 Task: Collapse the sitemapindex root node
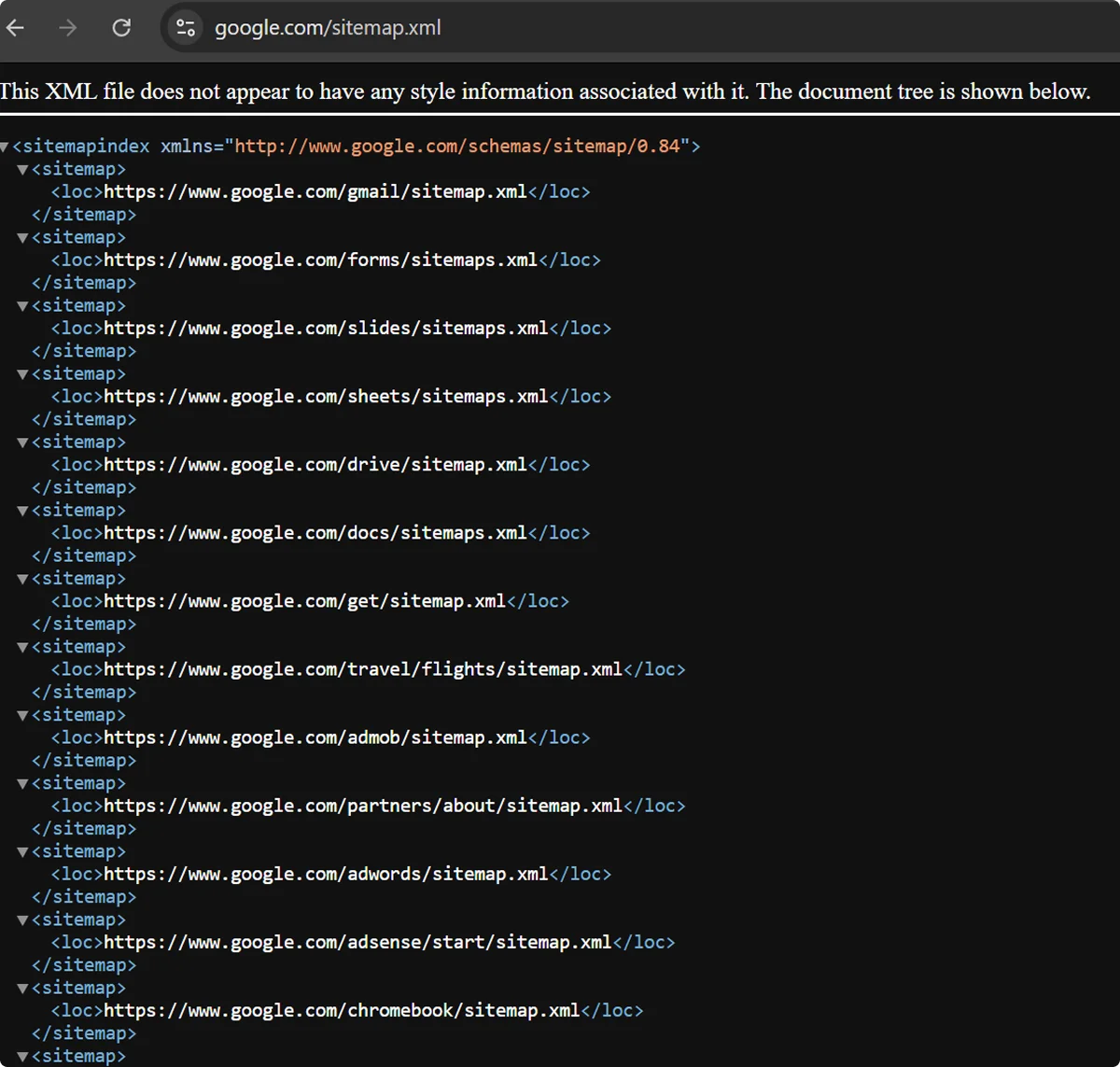[5, 147]
